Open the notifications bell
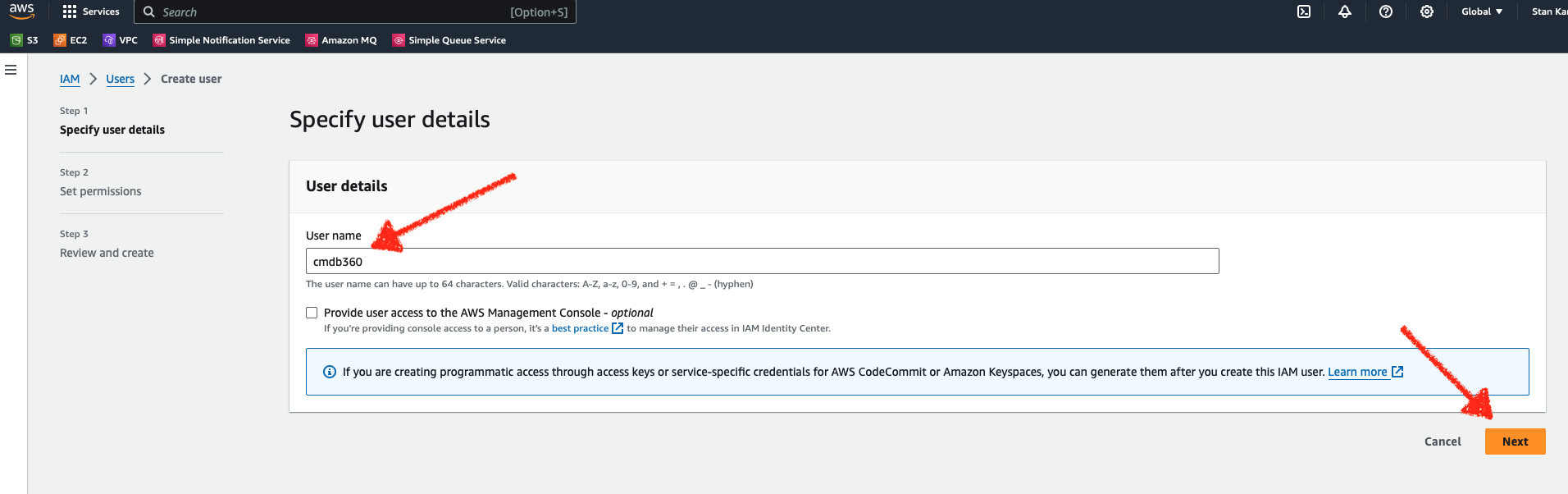Image resolution: width=1568 pixels, height=494 pixels. [1345, 11]
